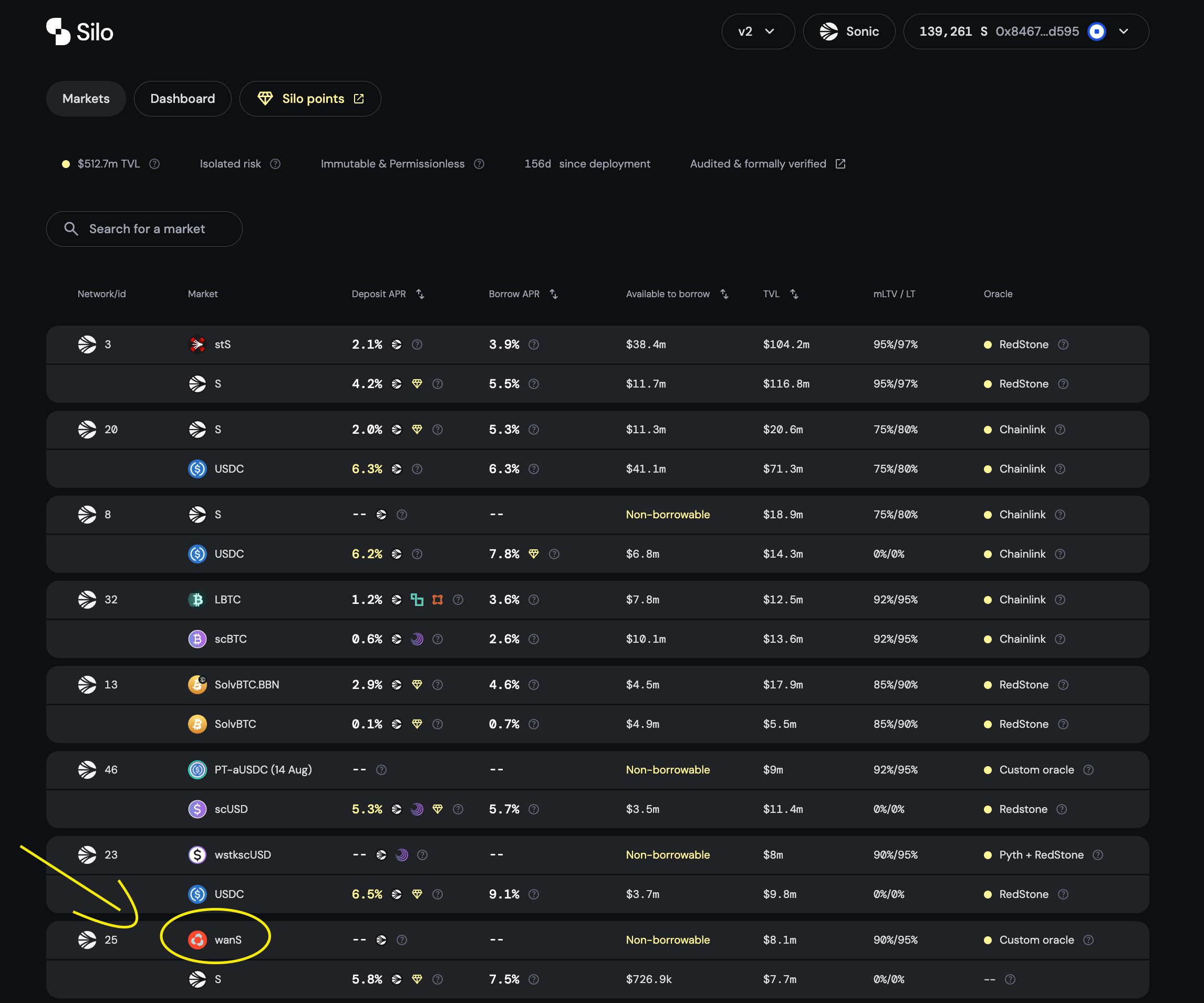The image size is (1204, 1003).
Task: Click the SolvBTC.BBN token icon
Action: click(197, 684)
